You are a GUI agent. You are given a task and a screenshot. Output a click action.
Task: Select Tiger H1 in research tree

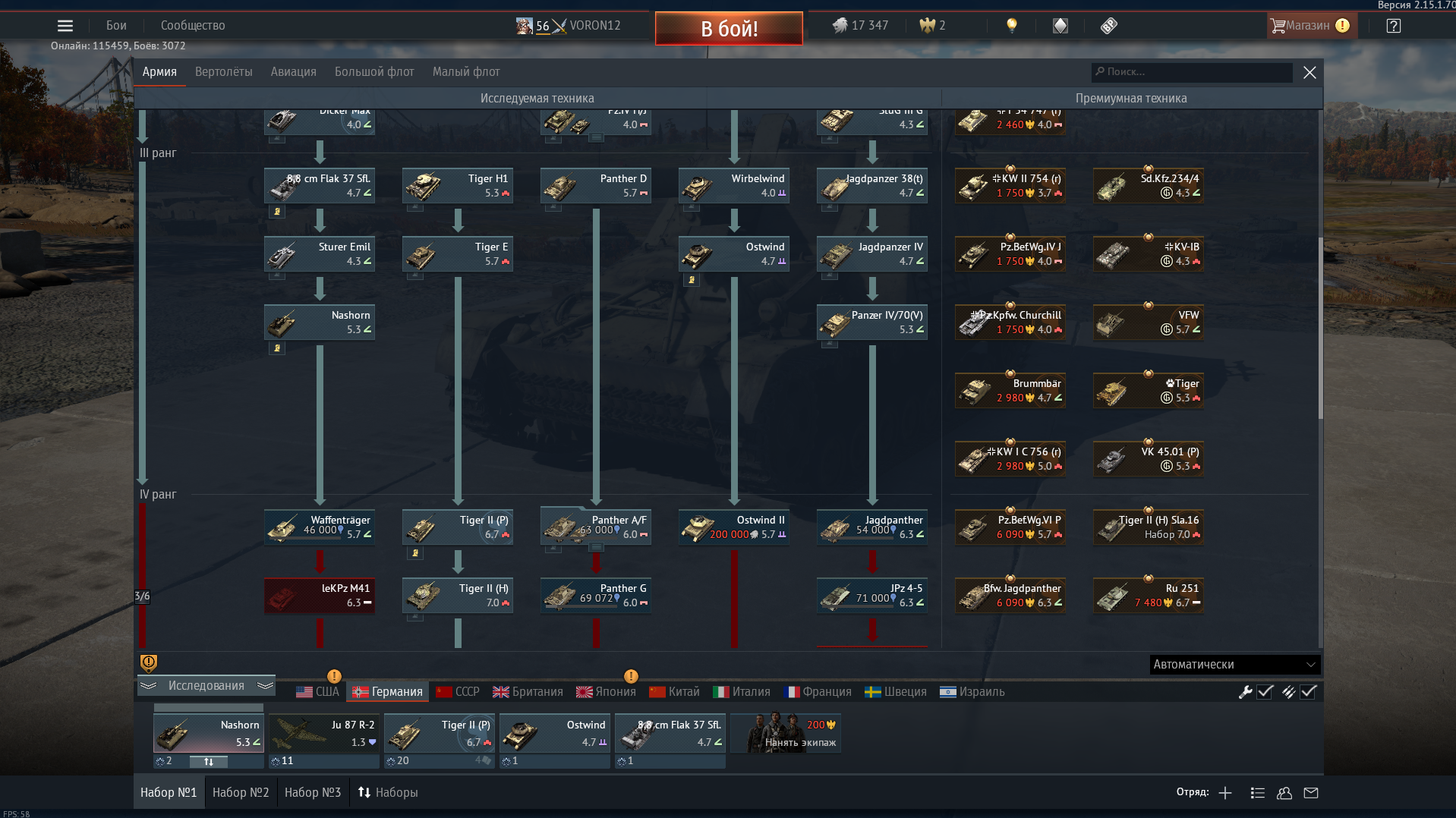click(458, 186)
